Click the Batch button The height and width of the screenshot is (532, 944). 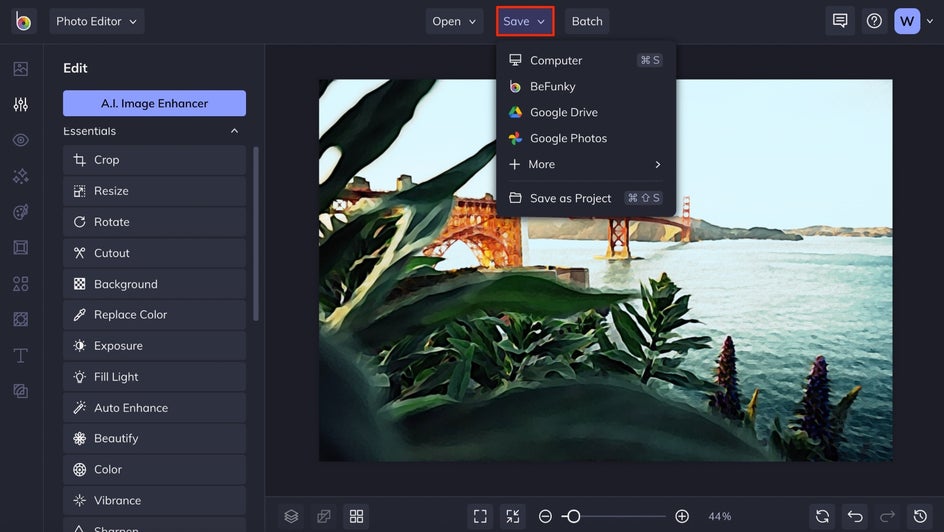click(x=587, y=21)
